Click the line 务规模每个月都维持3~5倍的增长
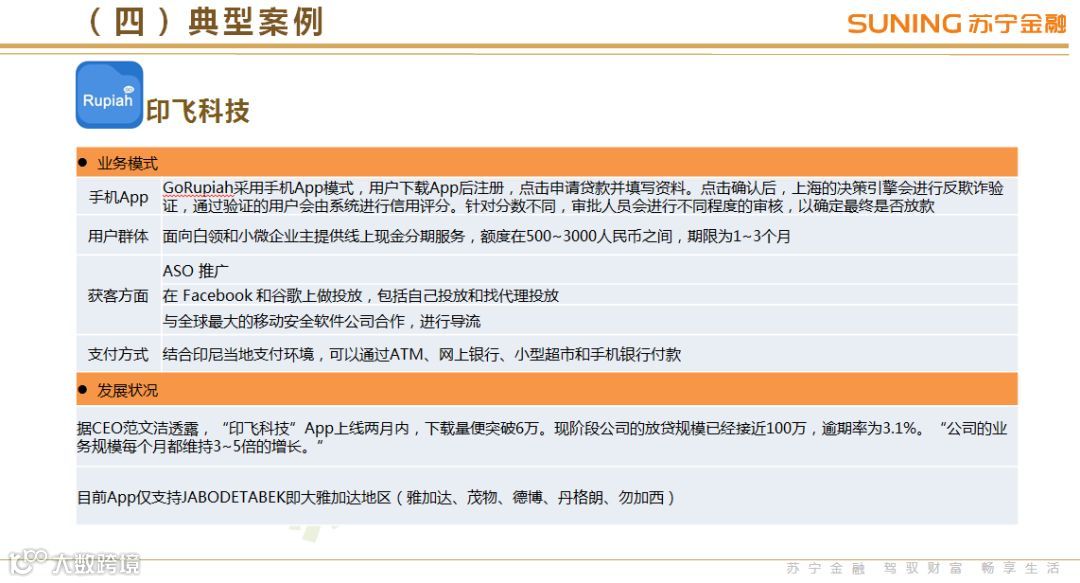The width and height of the screenshot is (1080, 583). pos(200,447)
